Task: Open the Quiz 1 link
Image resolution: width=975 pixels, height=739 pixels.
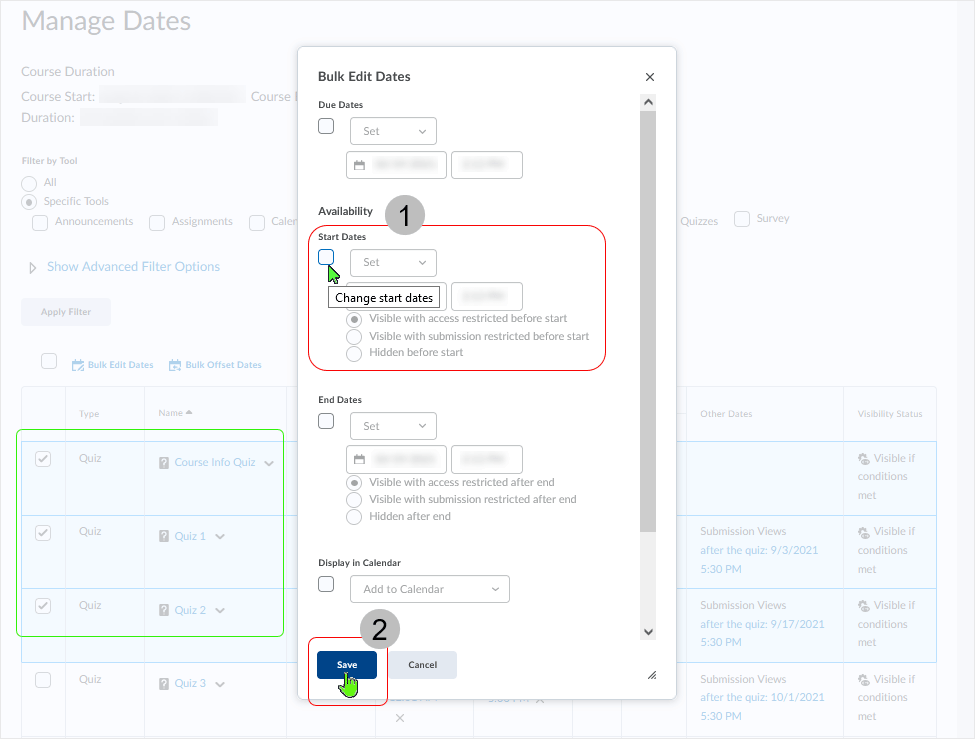Action: 190,536
